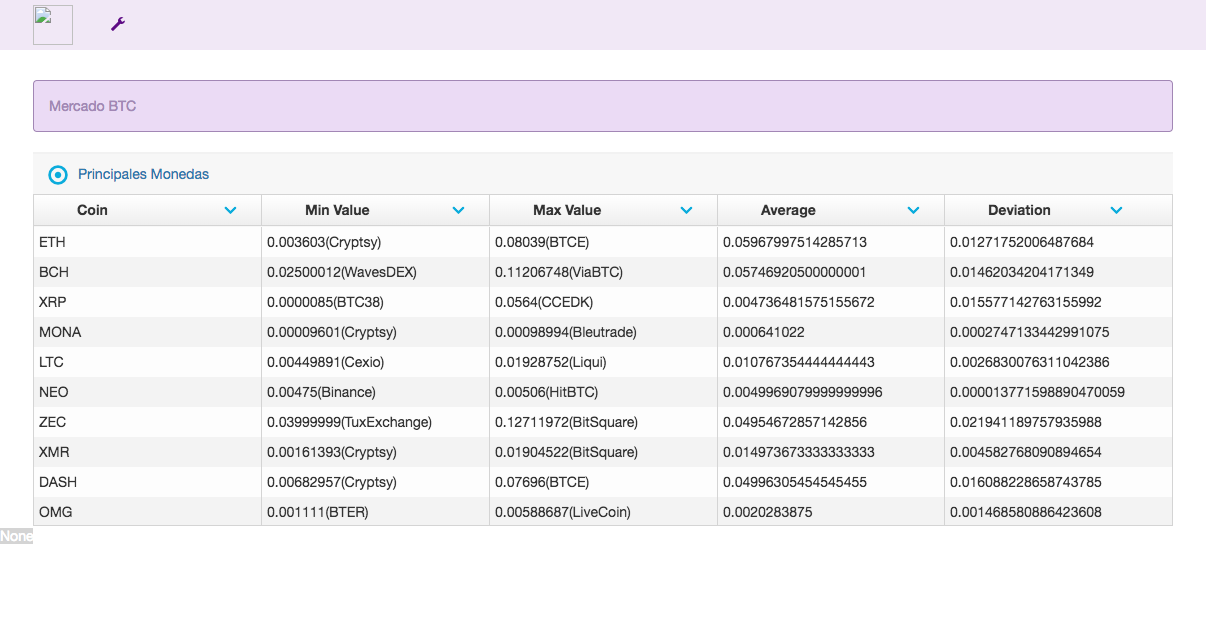Click min value 0.02500012(WavesDEX)
The width and height of the screenshot is (1206, 635).
coord(342,272)
